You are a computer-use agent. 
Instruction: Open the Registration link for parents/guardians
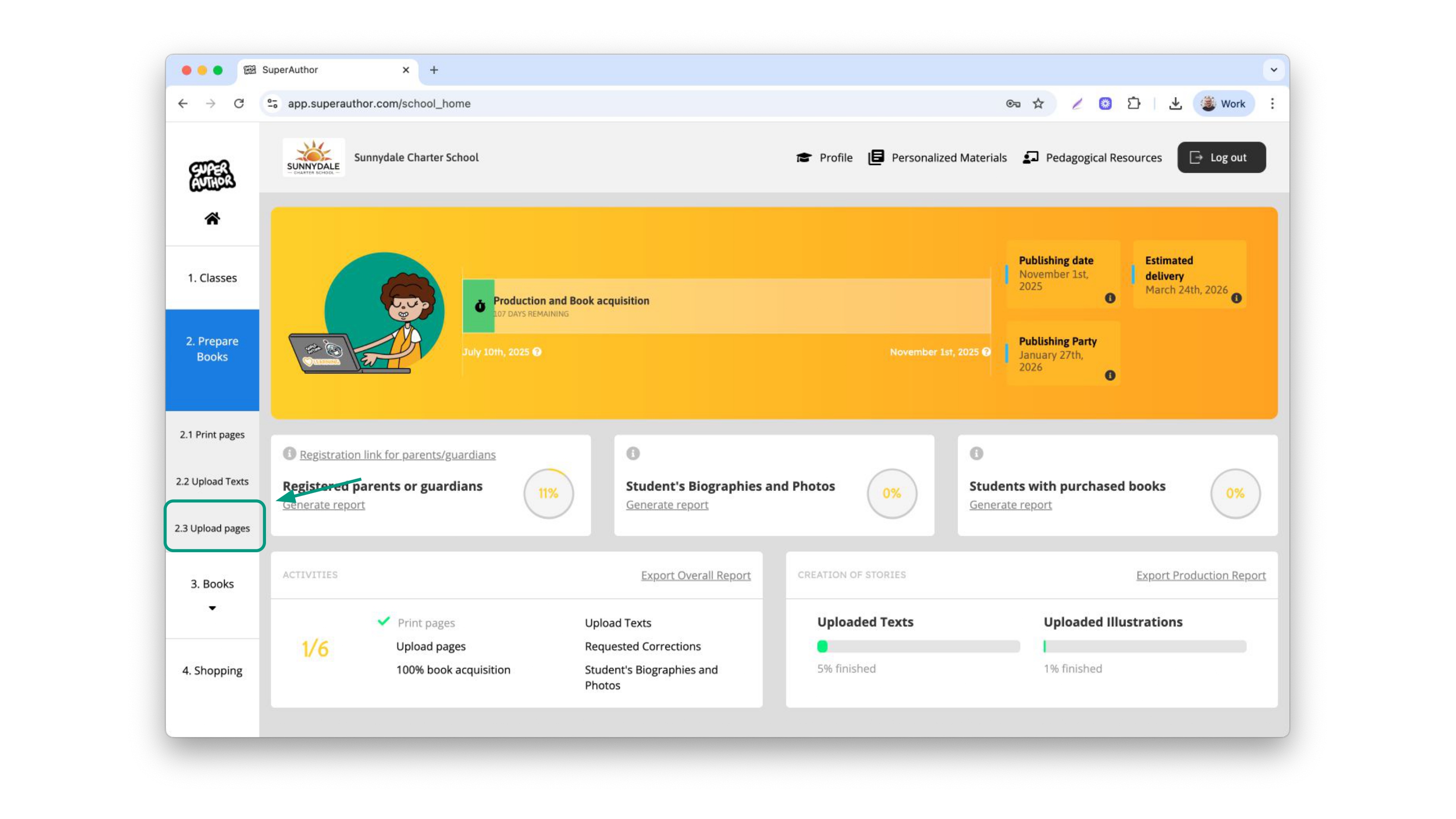397,455
